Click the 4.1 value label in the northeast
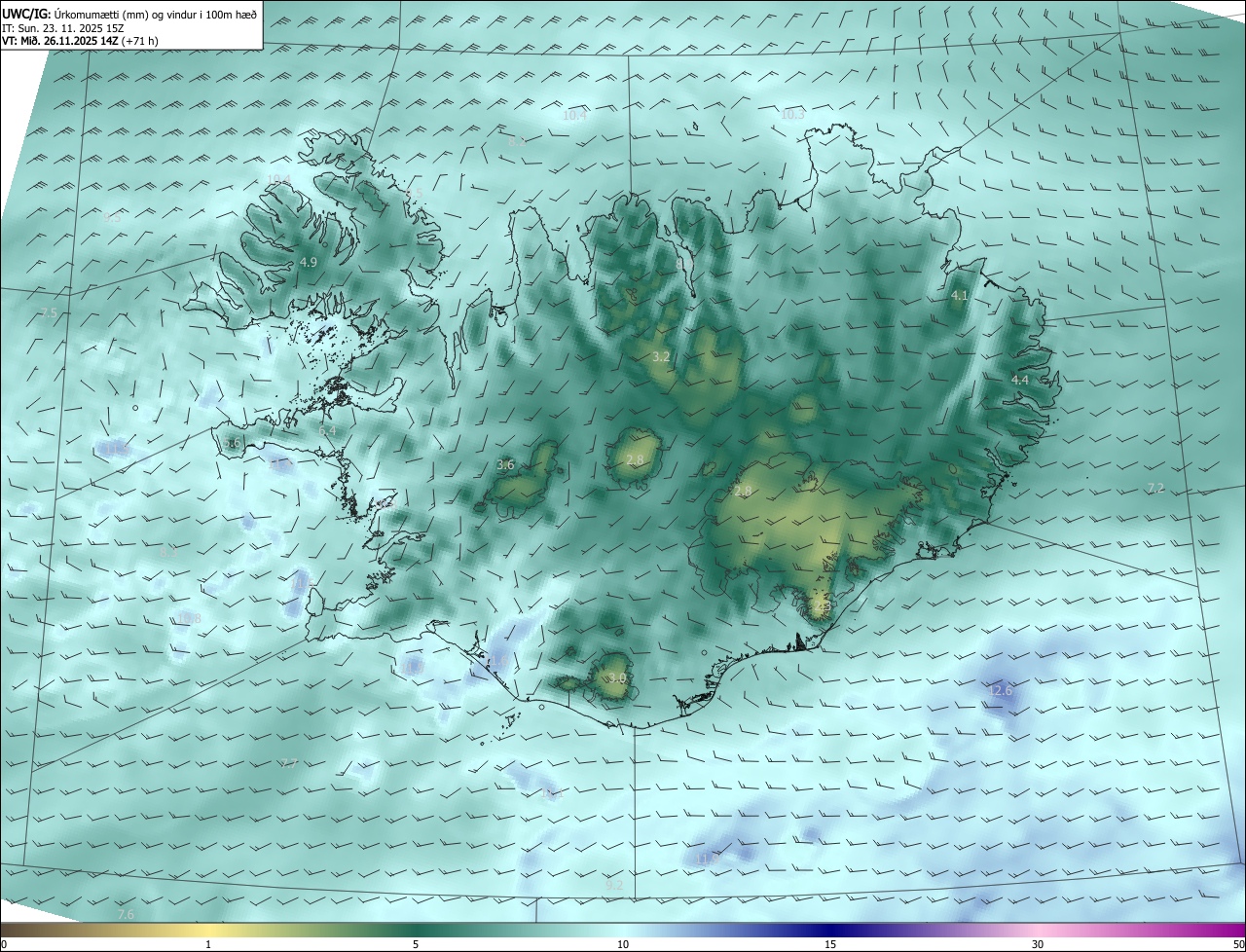This screenshot has height=952, width=1246. pos(959,295)
